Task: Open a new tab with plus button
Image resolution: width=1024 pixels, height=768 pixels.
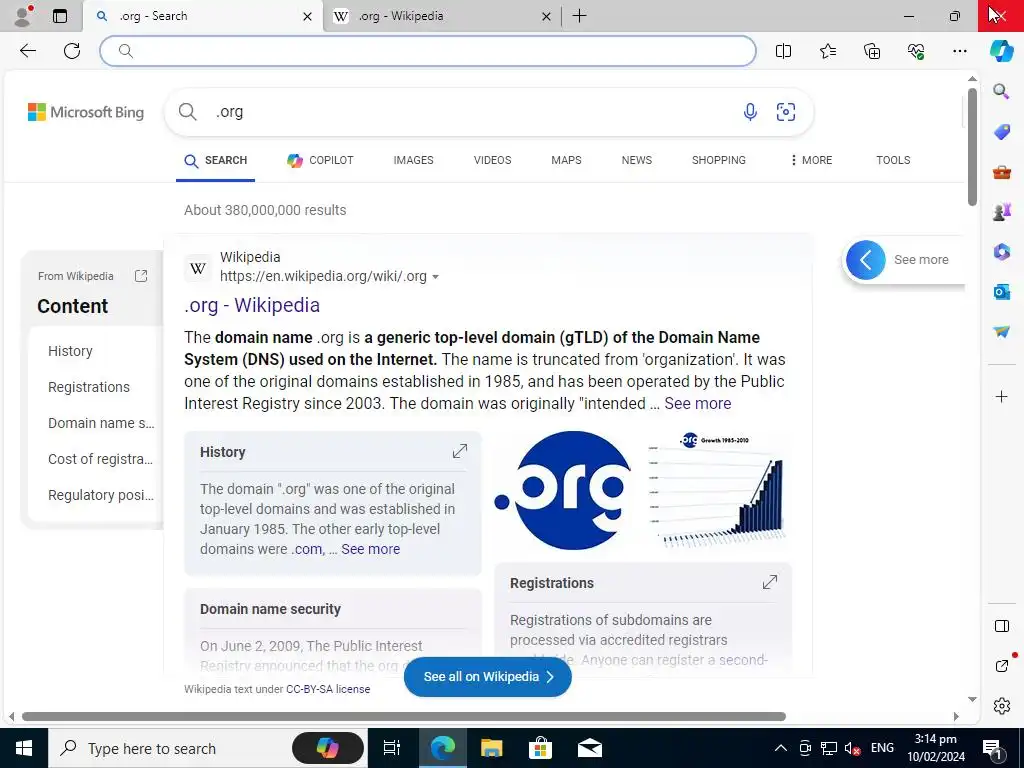Action: (x=579, y=16)
